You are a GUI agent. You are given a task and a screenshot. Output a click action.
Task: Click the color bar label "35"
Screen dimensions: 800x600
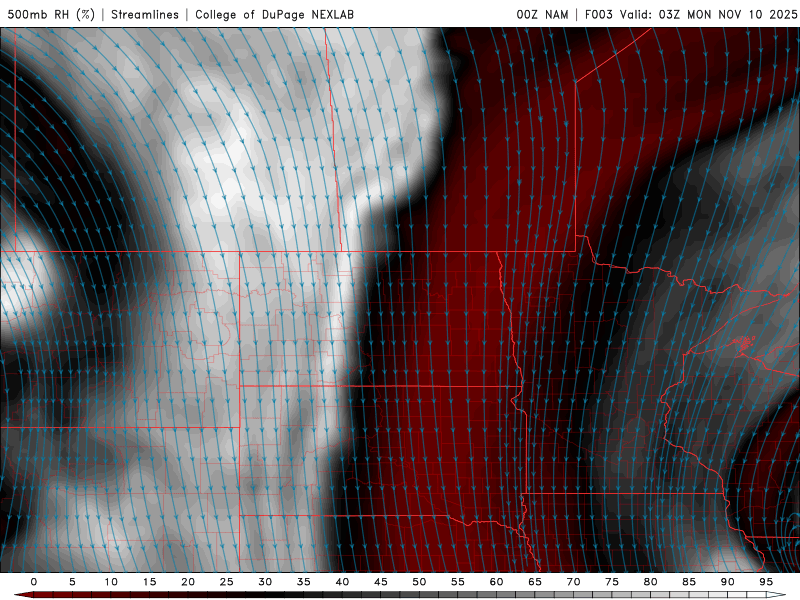pyautogui.click(x=304, y=582)
